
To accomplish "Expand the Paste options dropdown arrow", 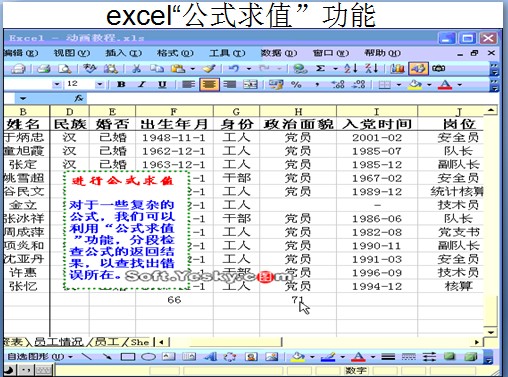I will pos(193,69).
